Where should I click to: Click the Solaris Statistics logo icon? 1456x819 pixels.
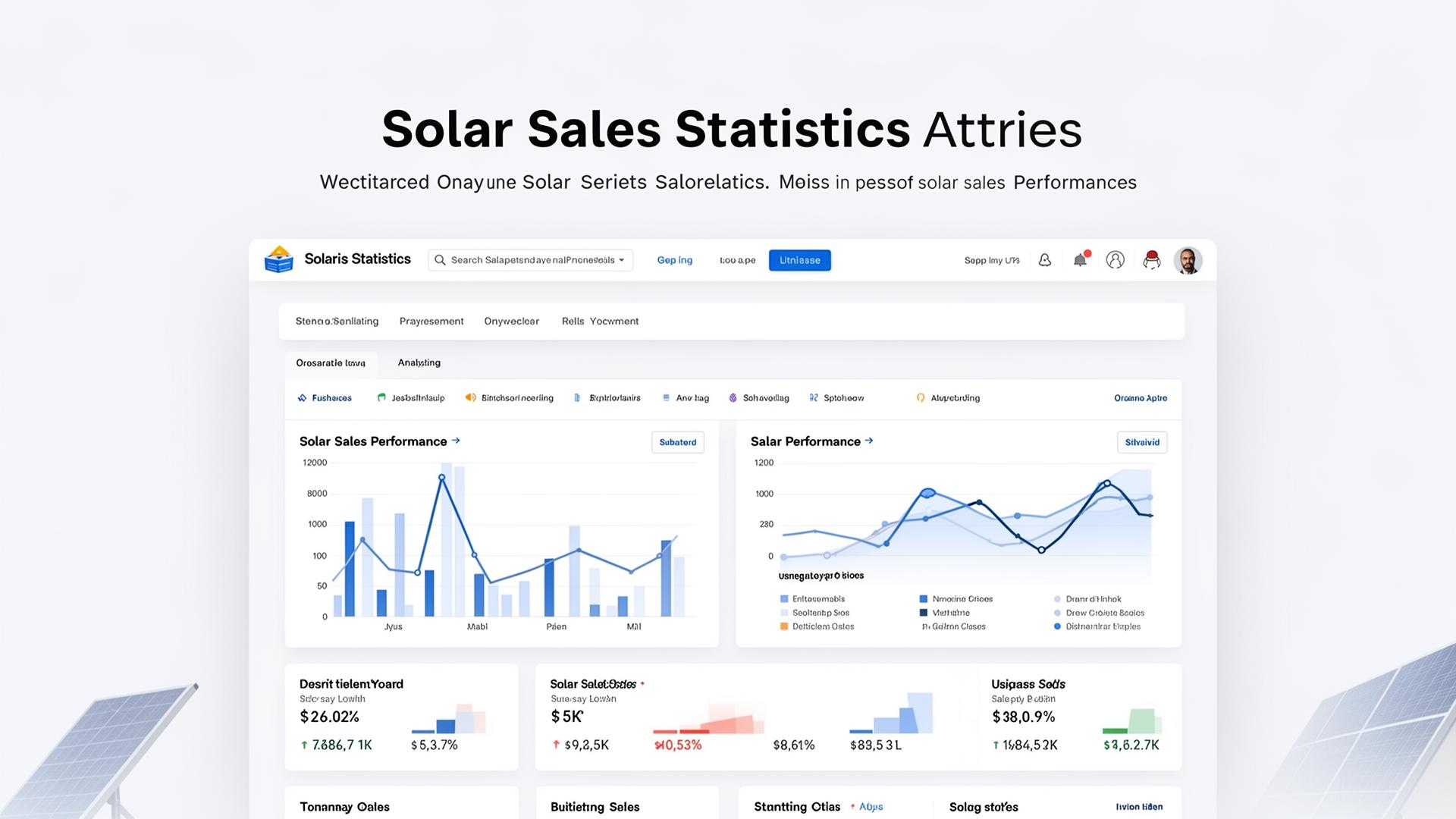[278, 259]
